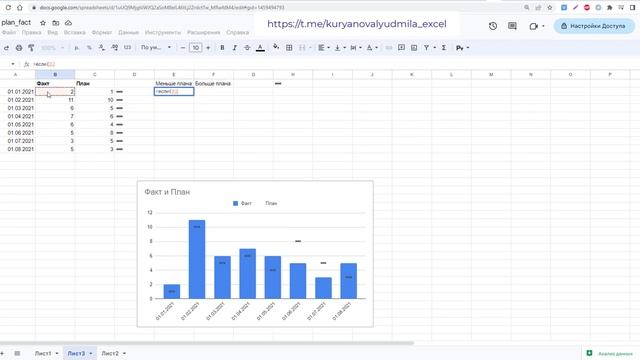Toggle strikethrough formatting

click(x=247, y=48)
